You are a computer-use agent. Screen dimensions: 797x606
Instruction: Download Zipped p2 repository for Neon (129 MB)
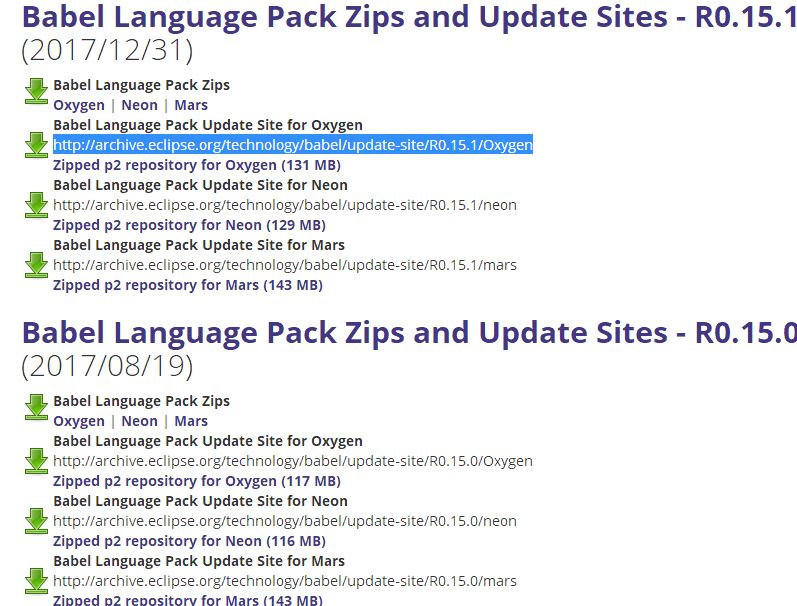189,225
